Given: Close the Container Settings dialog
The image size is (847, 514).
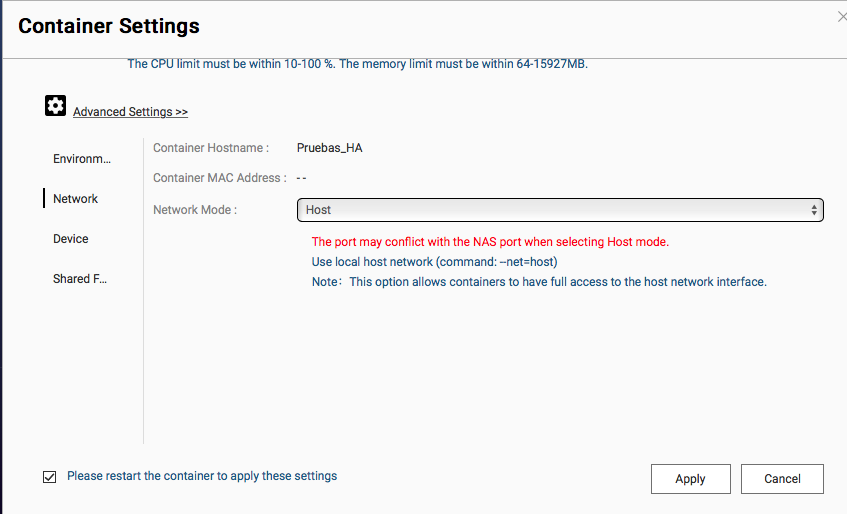Looking at the screenshot, I should point(841,16).
